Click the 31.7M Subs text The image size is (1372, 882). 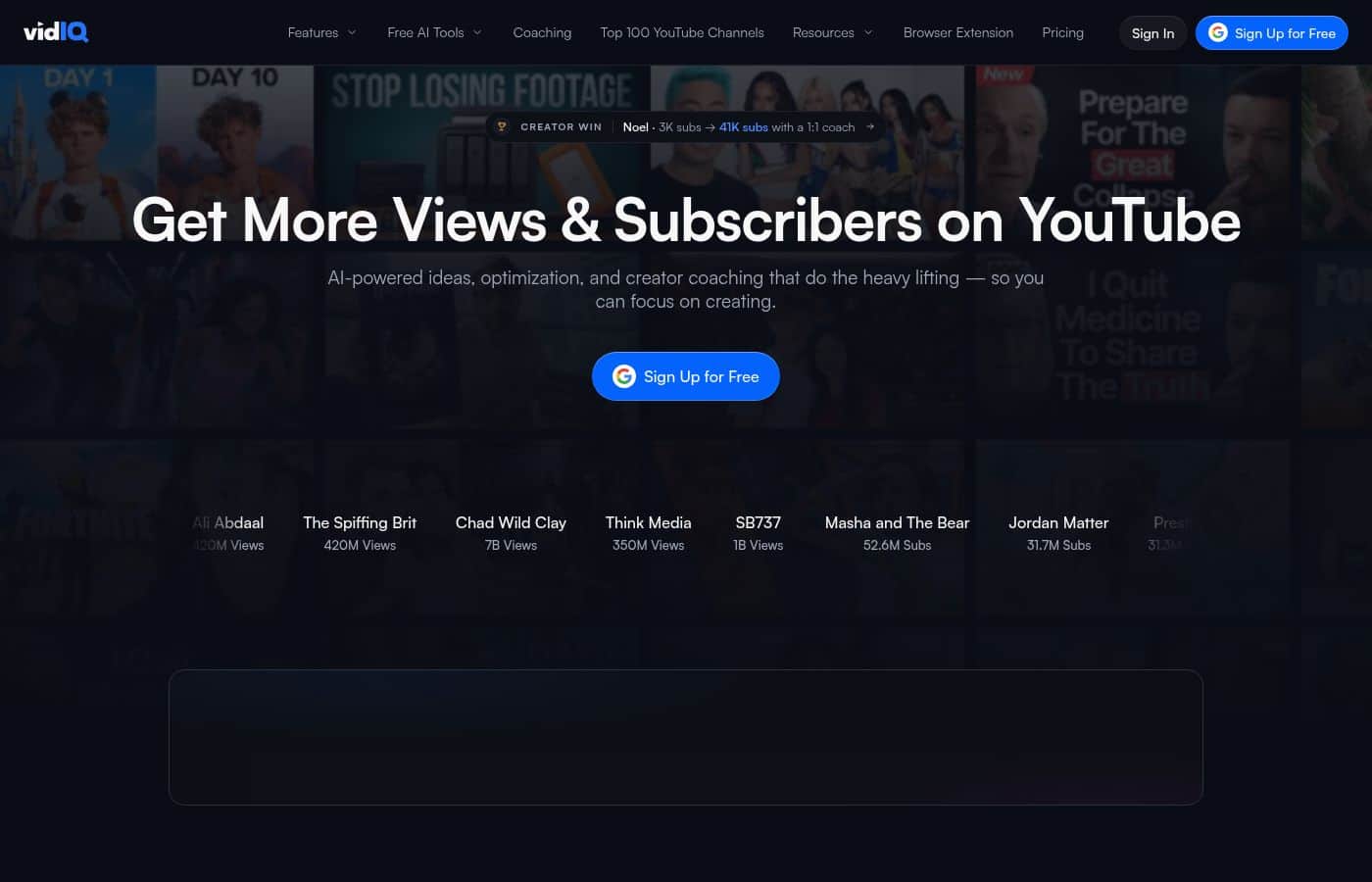tap(1058, 545)
